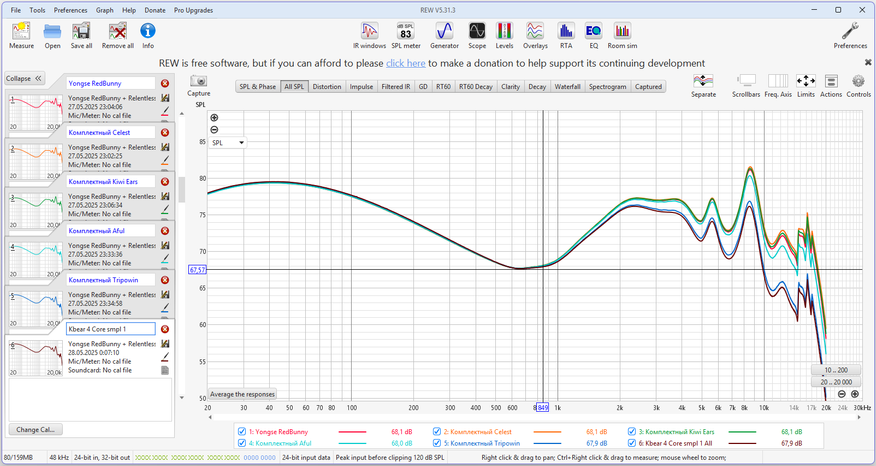This screenshot has height=466, width=876.
Task: Toggle the Комплектный Celest trace checkbox
Action: click(436, 432)
